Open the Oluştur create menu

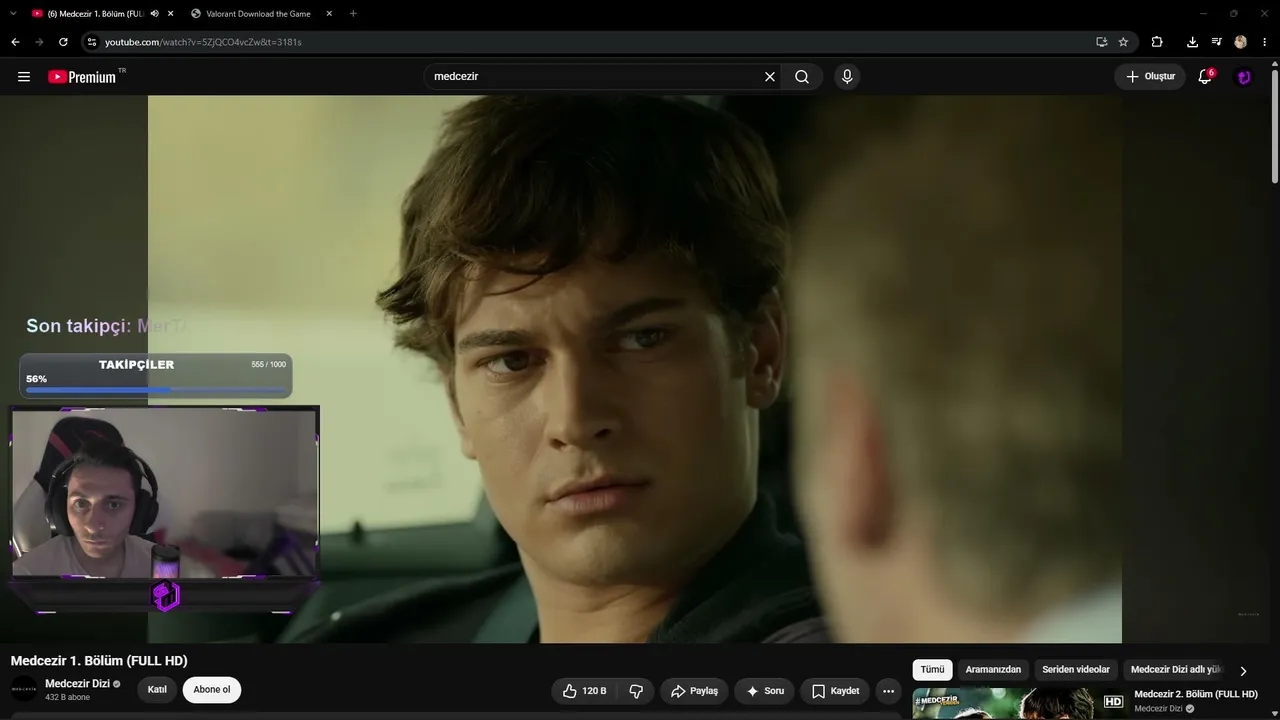pos(1150,77)
